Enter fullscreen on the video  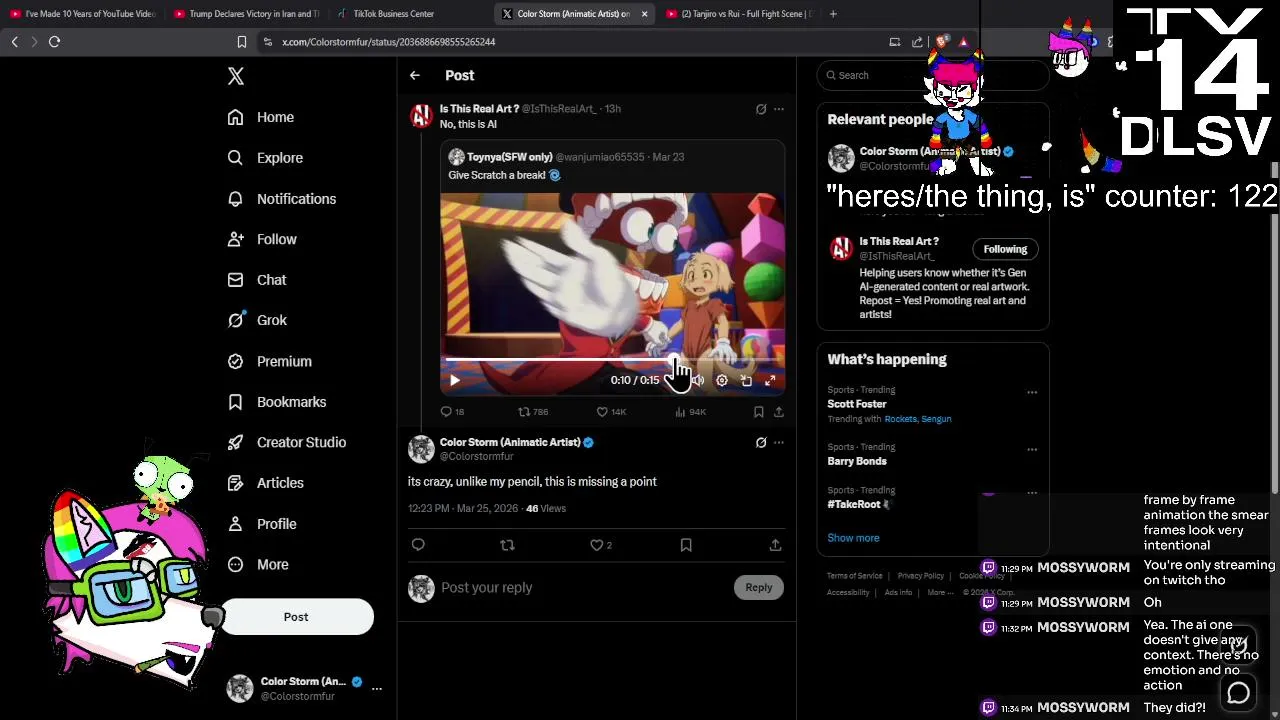[x=770, y=380]
